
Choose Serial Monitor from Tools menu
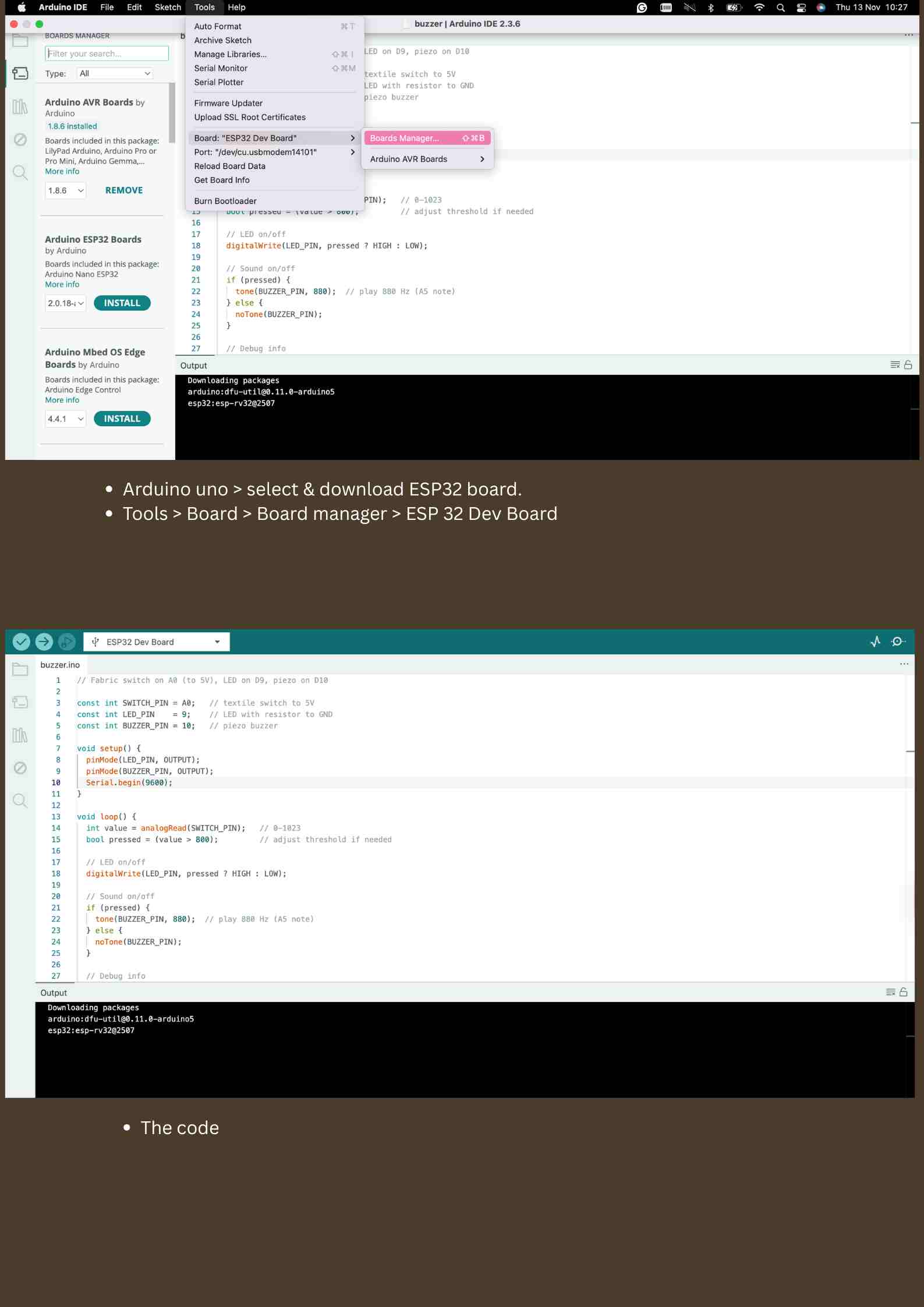pos(221,68)
